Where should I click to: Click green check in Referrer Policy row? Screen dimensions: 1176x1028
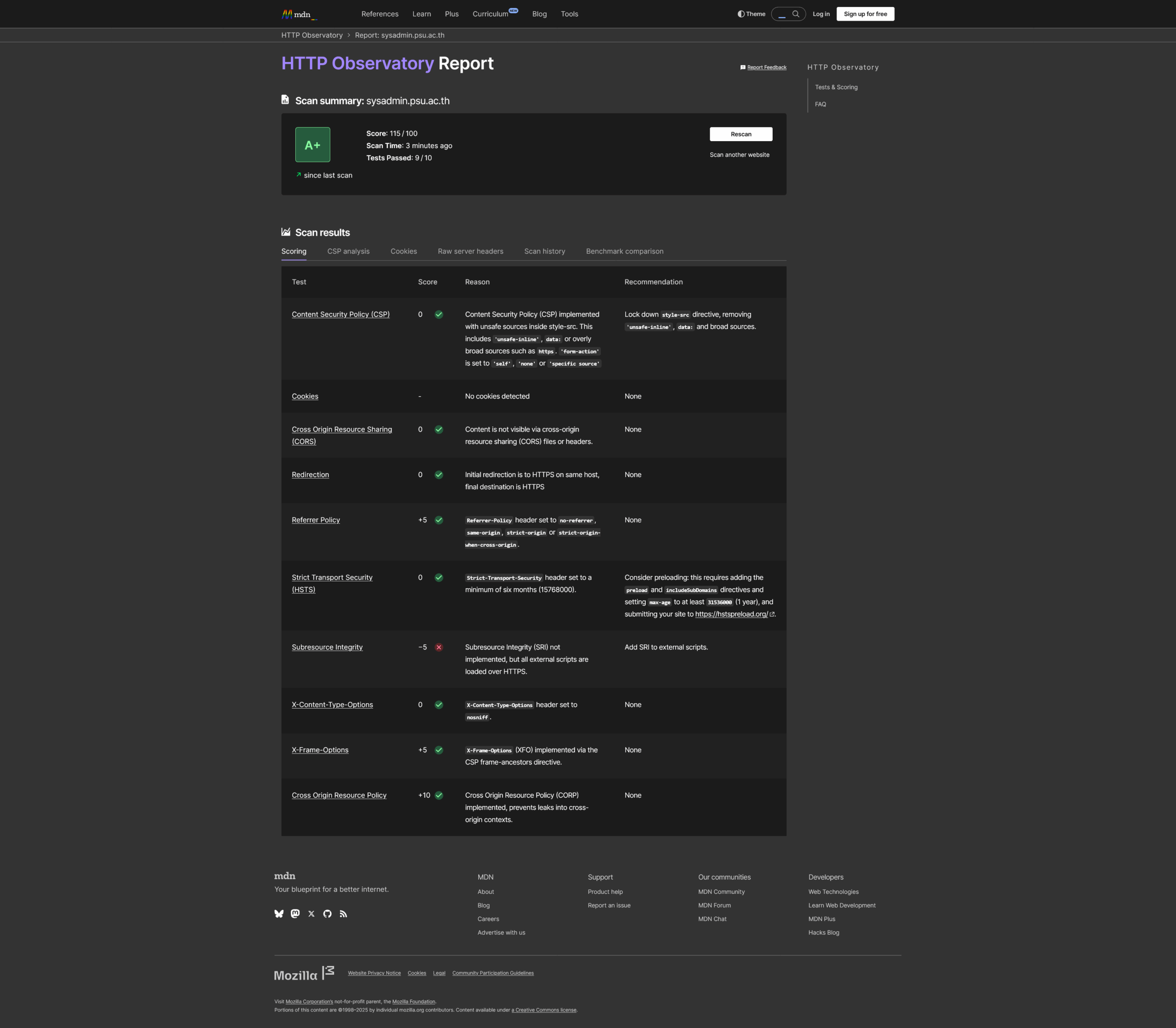(x=439, y=520)
